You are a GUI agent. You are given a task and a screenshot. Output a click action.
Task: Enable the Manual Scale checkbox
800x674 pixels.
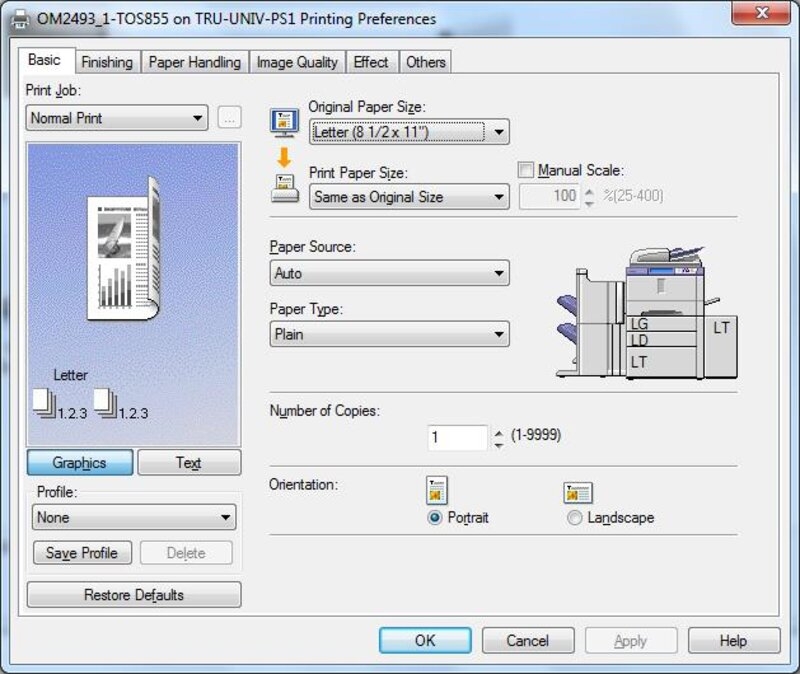pos(526,170)
